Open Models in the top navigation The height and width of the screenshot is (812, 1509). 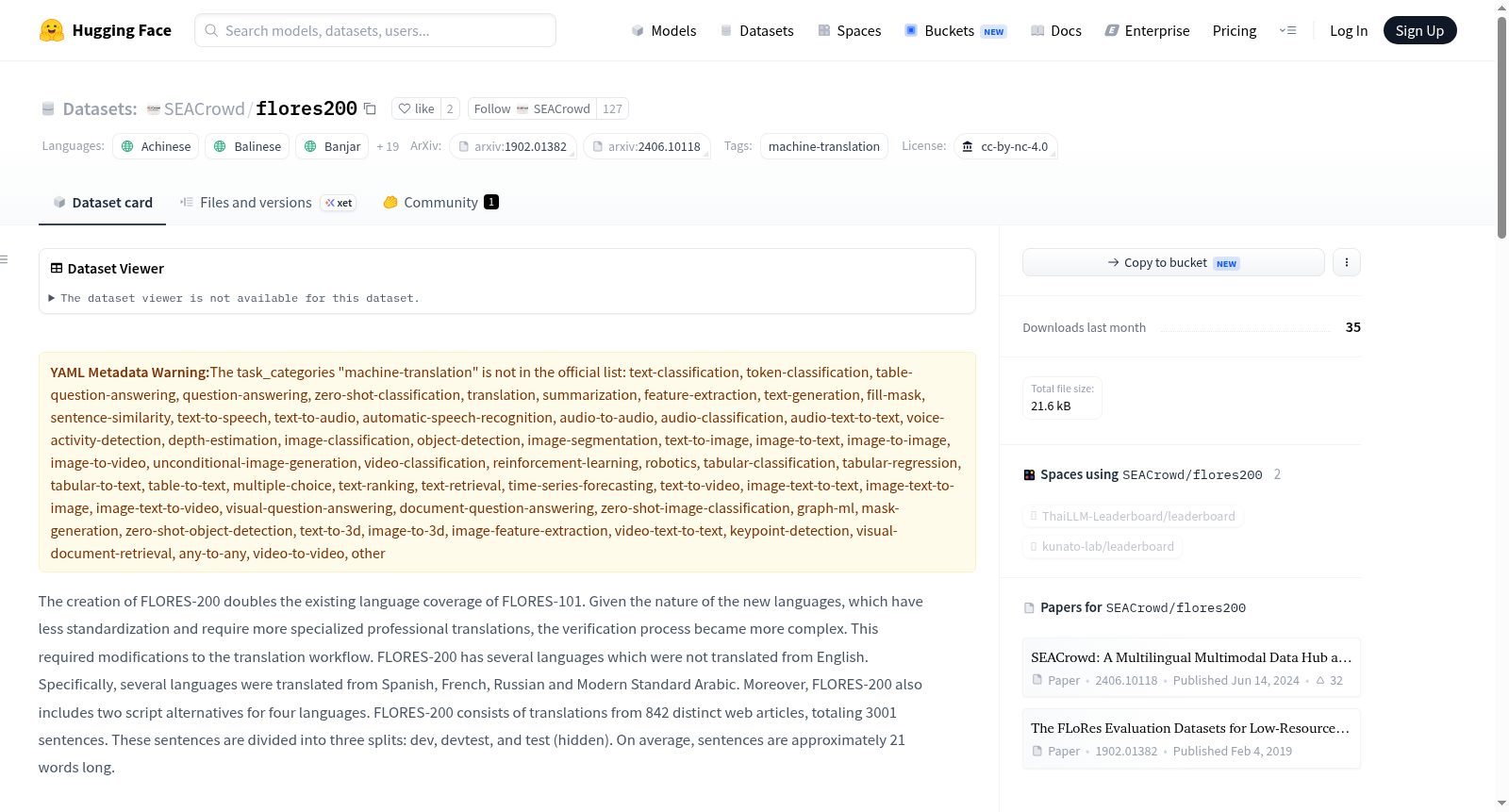pos(664,30)
